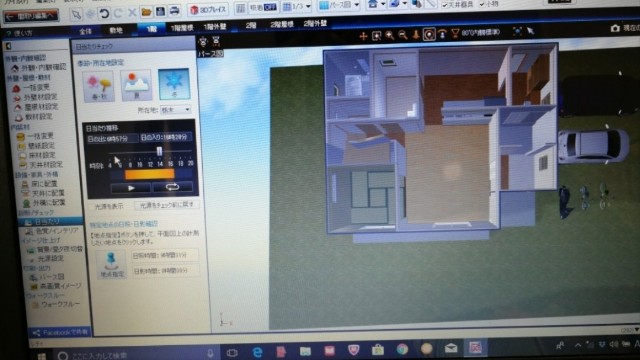The height and width of the screenshot is (360, 640).
Task: Click the fit-to-screen icon in view toolbar
Action: [517, 31]
